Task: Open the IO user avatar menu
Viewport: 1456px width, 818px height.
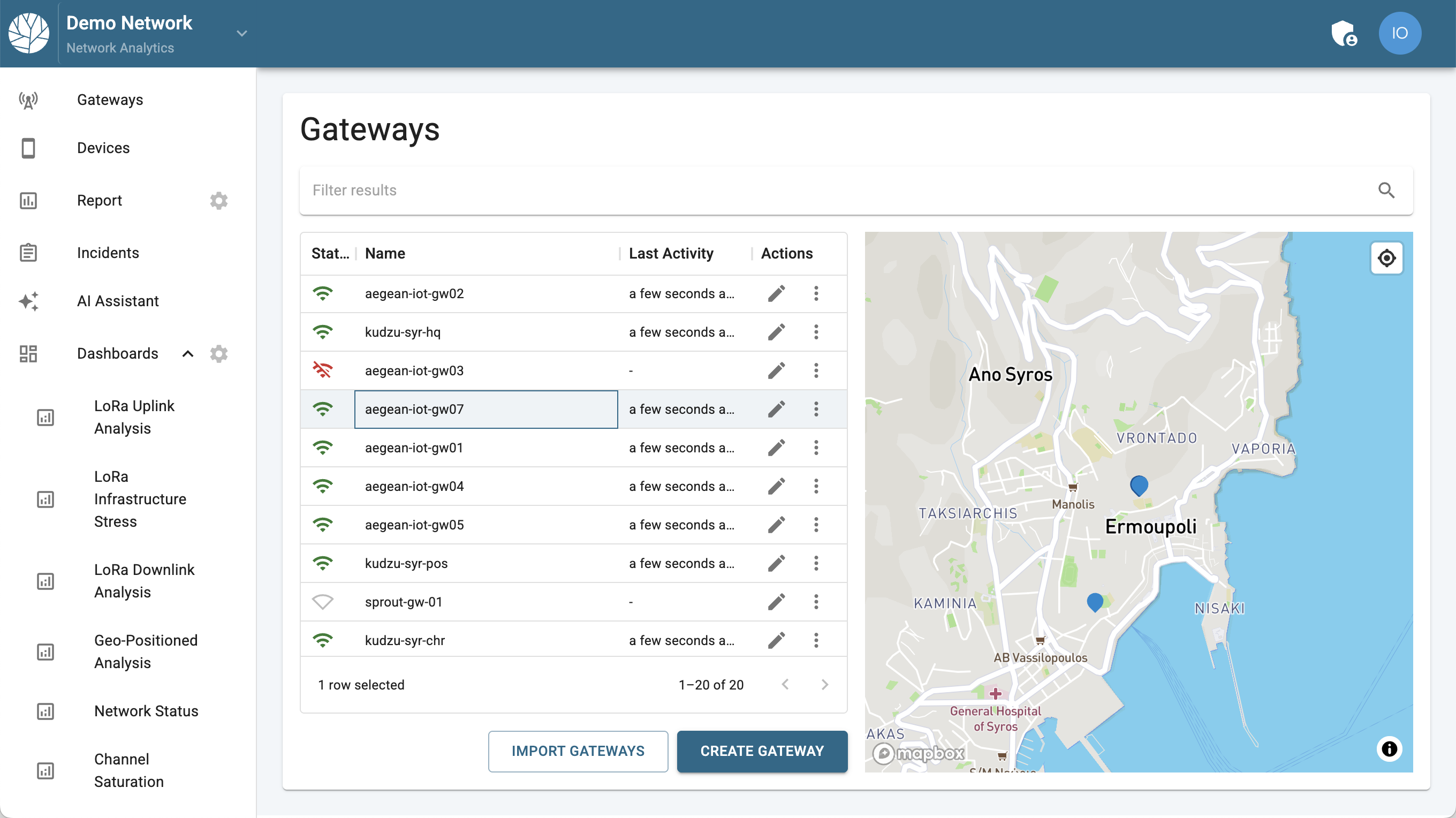Action: coord(1399,33)
